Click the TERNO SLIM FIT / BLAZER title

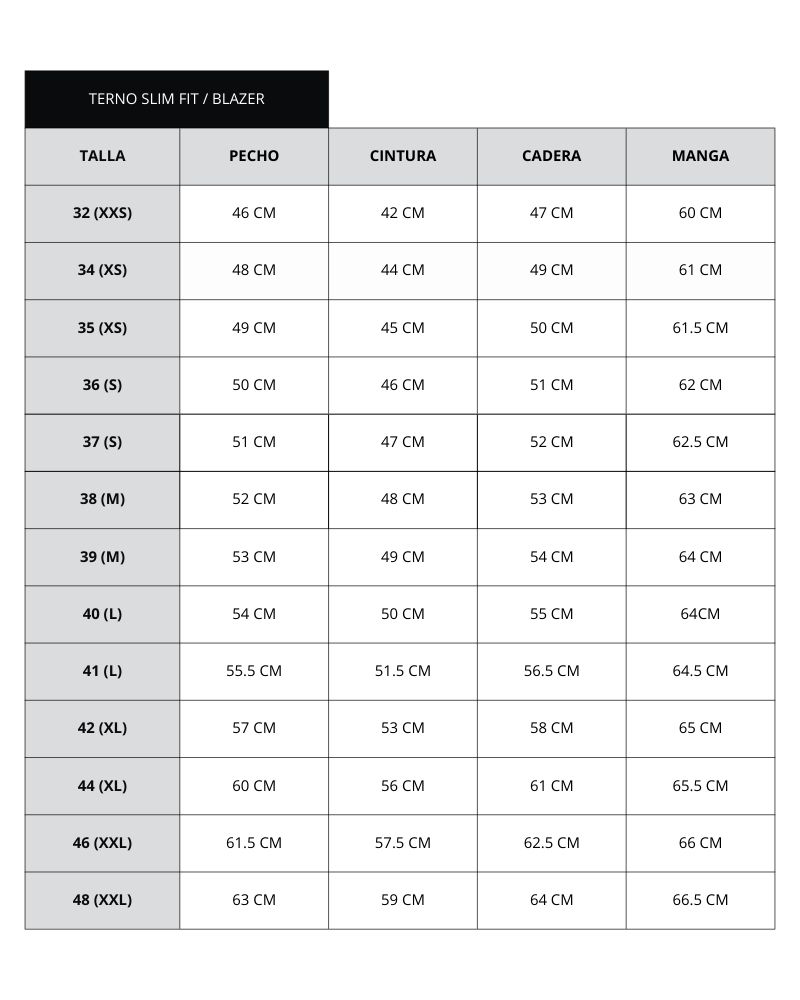[x=176, y=99]
